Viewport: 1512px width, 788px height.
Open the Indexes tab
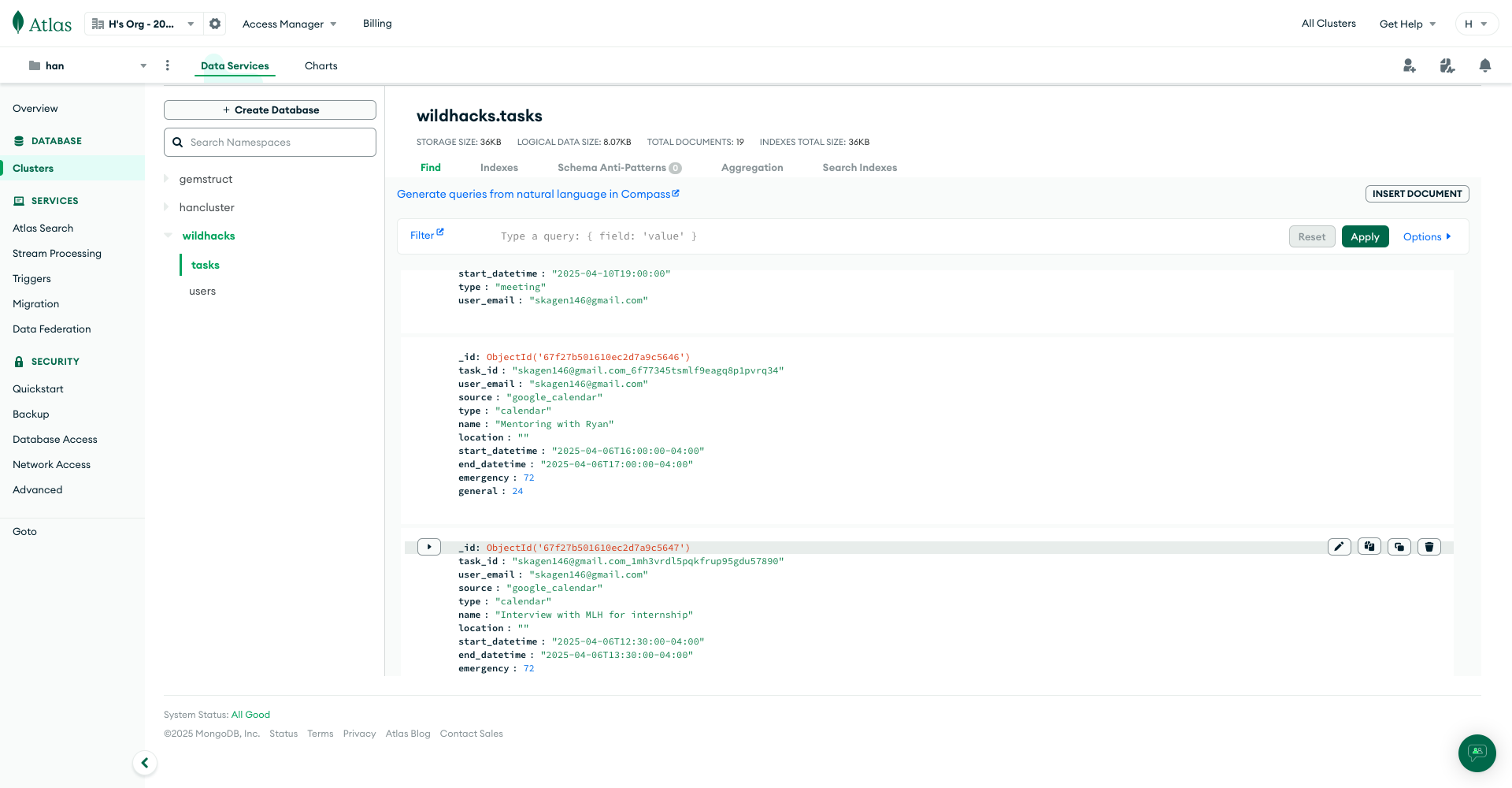(498, 168)
